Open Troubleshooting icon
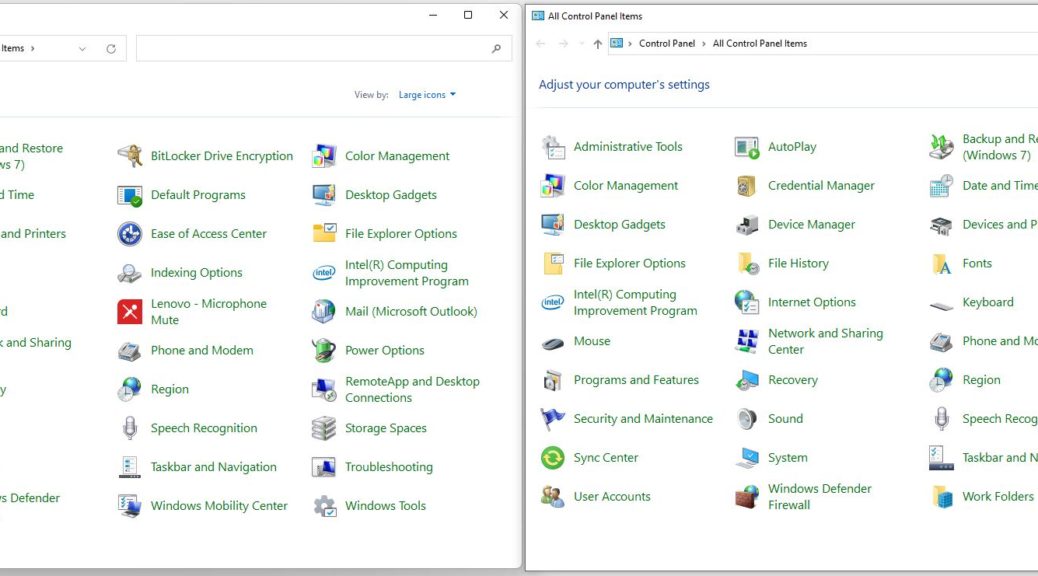Viewport: 1038px width, 576px height. pos(324,467)
